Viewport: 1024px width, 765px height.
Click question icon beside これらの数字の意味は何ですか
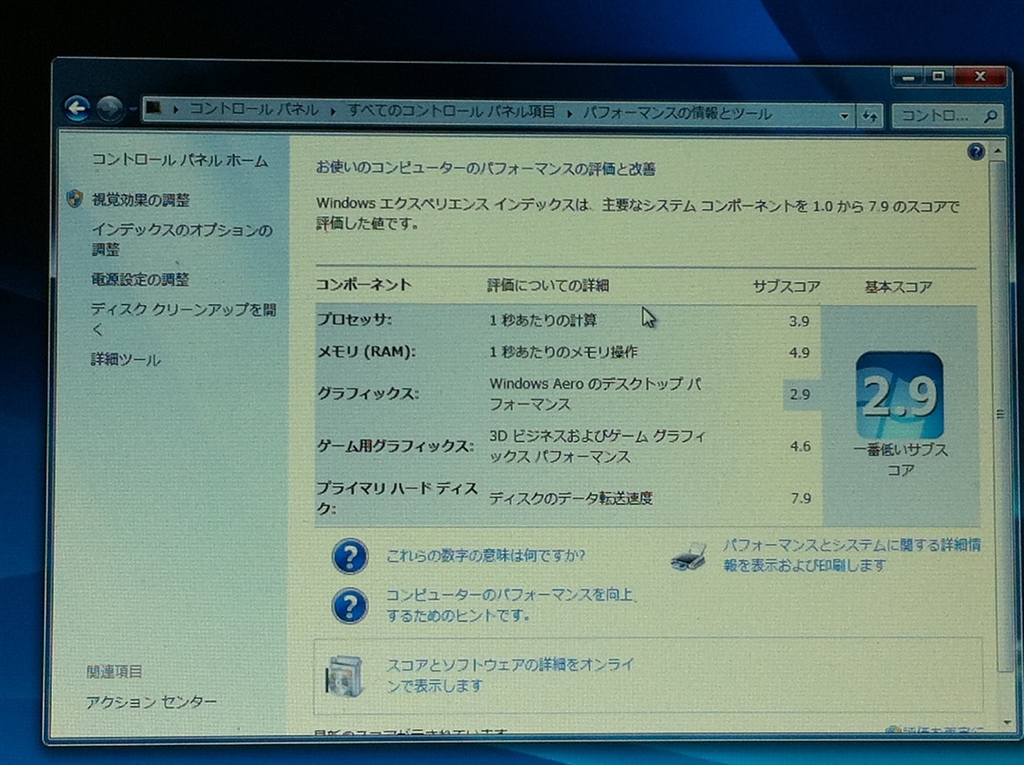(350, 557)
